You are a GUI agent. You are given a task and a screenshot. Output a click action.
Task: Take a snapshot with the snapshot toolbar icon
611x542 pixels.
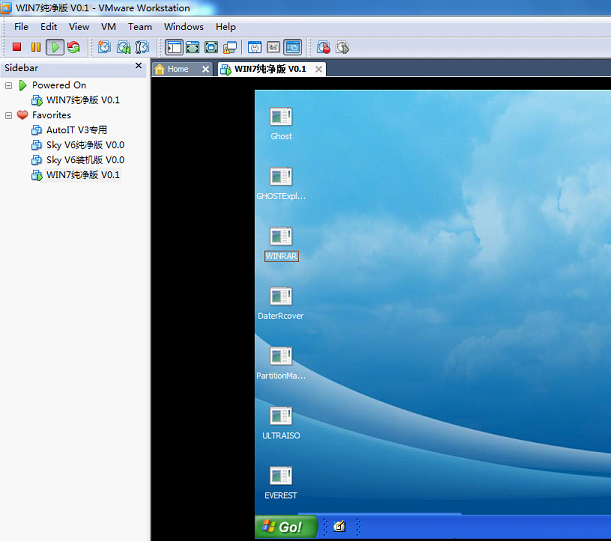click(104, 47)
